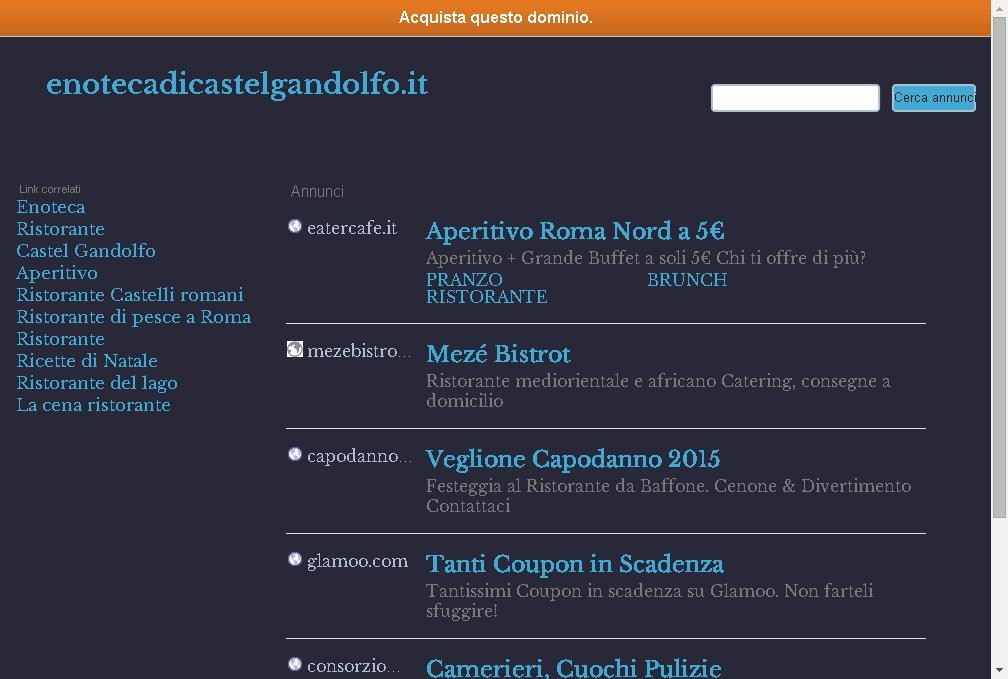1008x679 pixels.
Task: Click the consorzio domain text
Action: (x=354, y=666)
